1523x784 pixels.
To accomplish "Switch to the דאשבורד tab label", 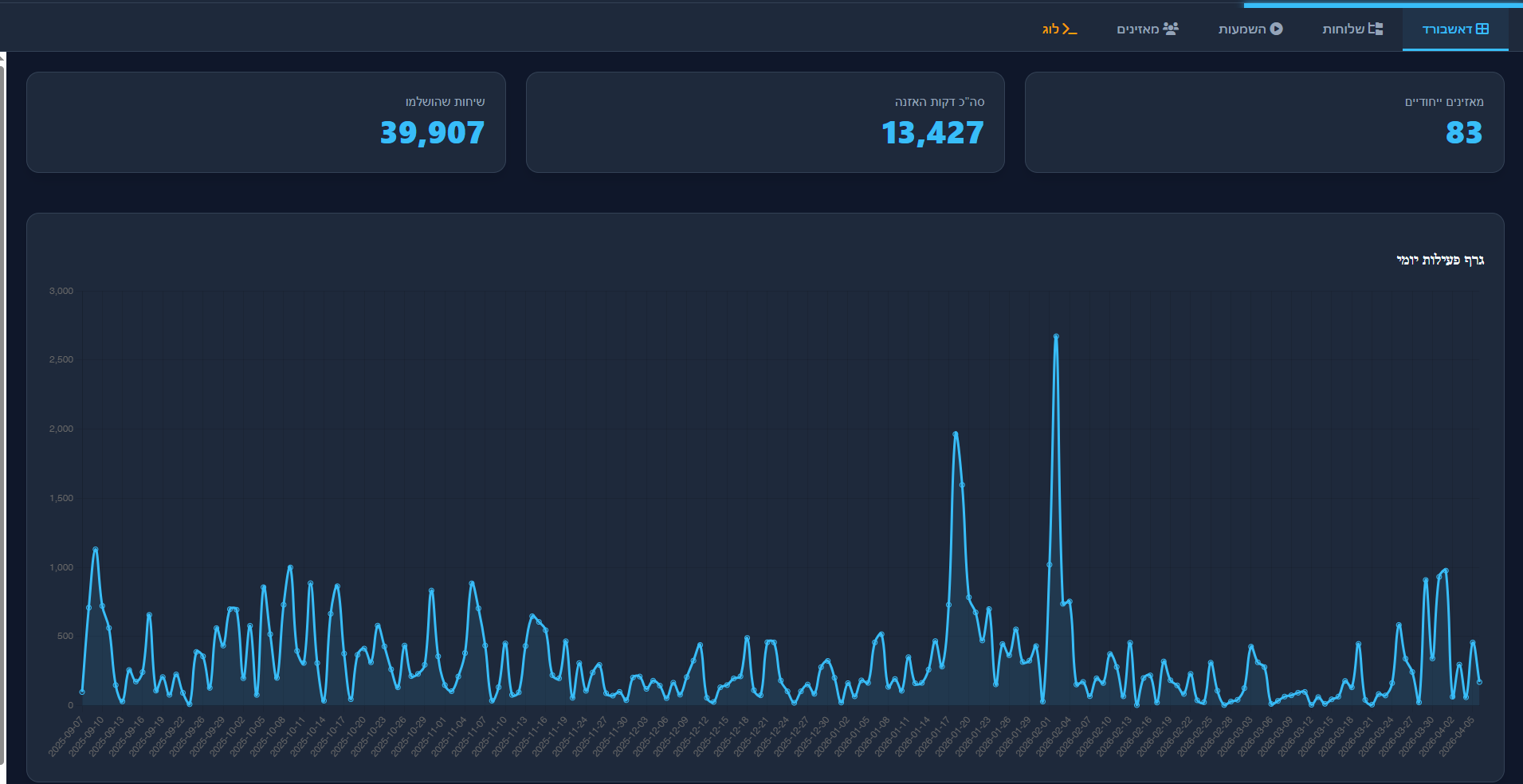I will 1446,29.
